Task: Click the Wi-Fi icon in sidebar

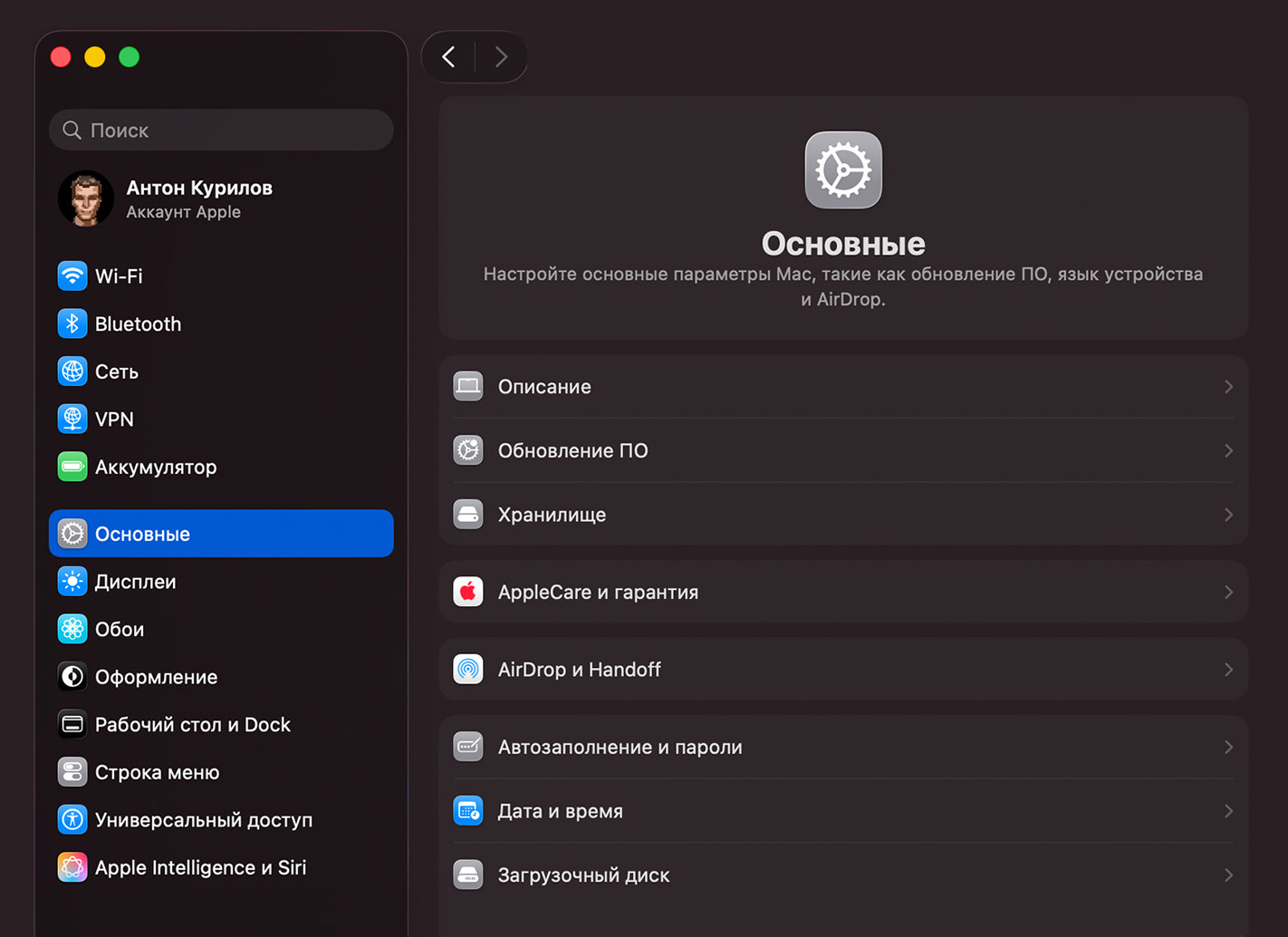Action: (x=72, y=275)
